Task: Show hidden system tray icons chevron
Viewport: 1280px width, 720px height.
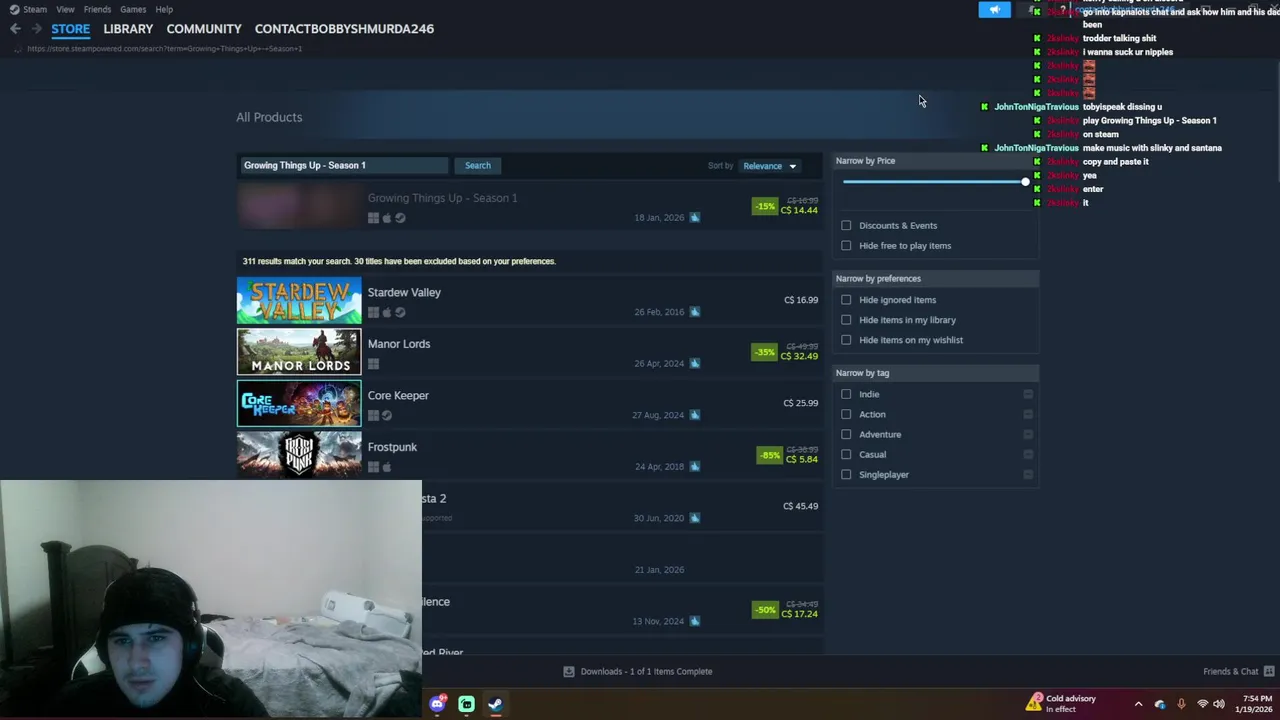Action: pos(1138,704)
